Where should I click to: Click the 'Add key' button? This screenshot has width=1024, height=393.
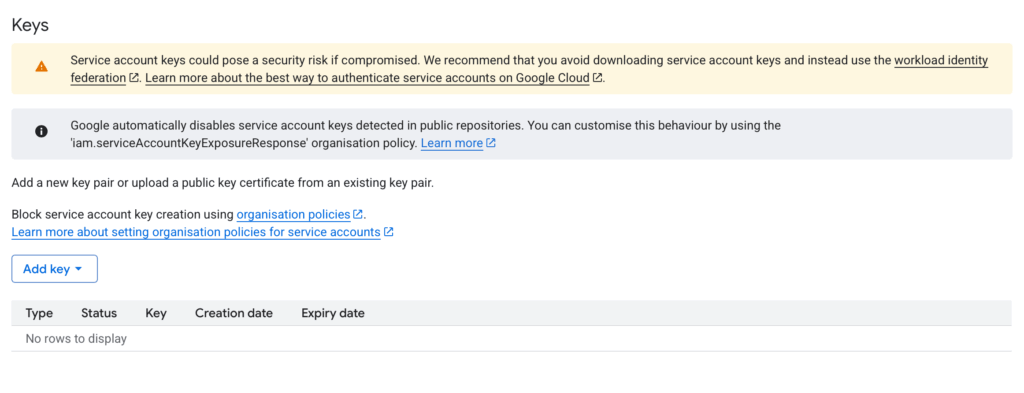tap(54, 269)
